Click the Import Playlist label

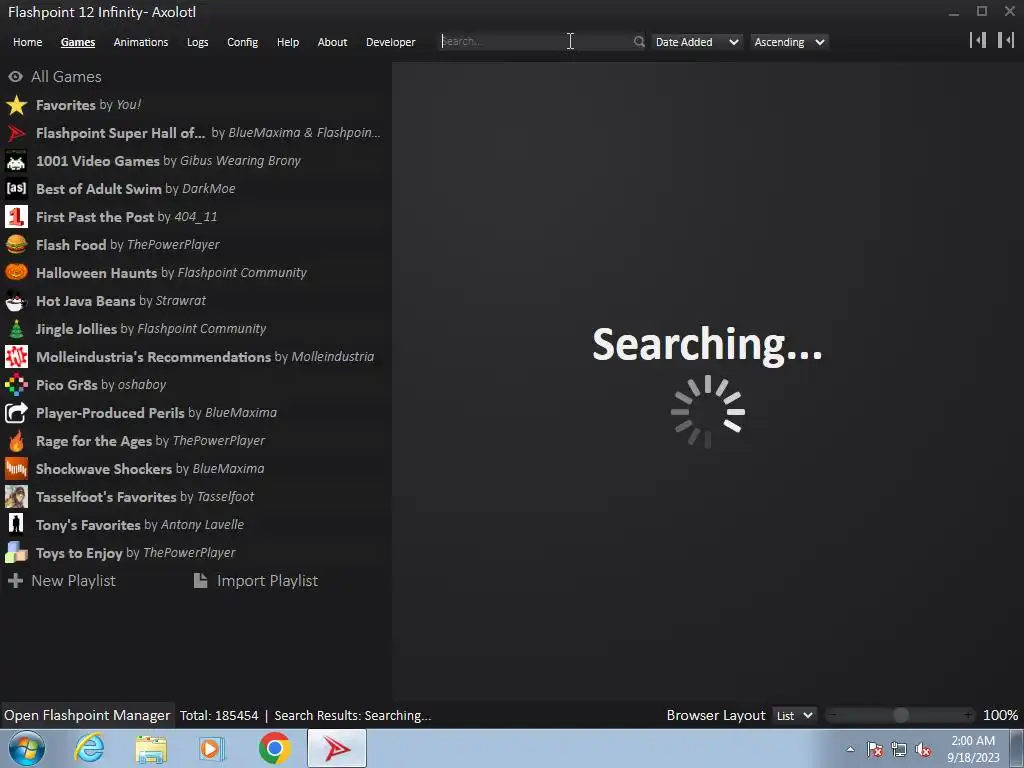[267, 581]
